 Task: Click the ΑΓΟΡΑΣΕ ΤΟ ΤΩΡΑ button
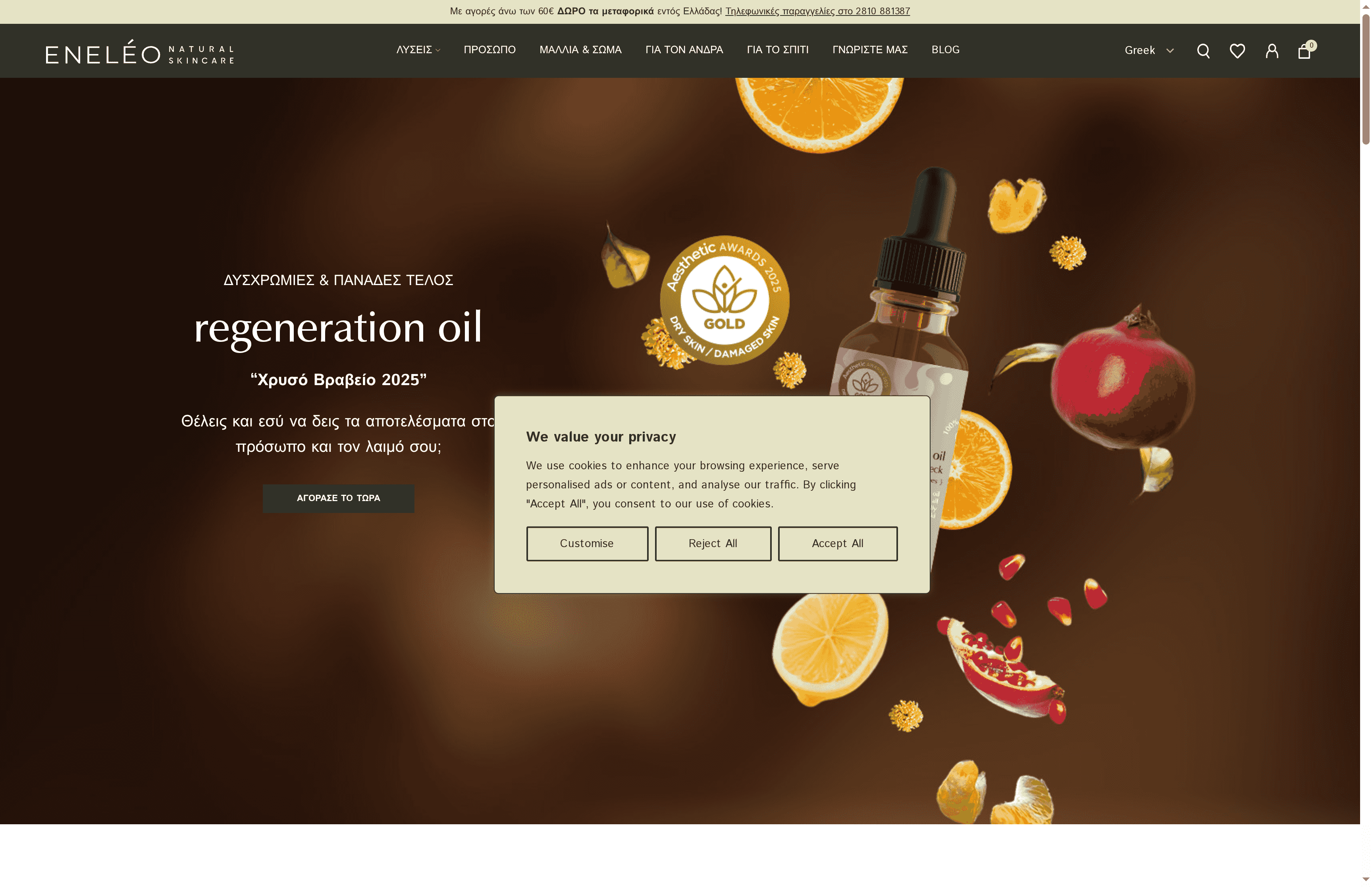click(338, 497)
